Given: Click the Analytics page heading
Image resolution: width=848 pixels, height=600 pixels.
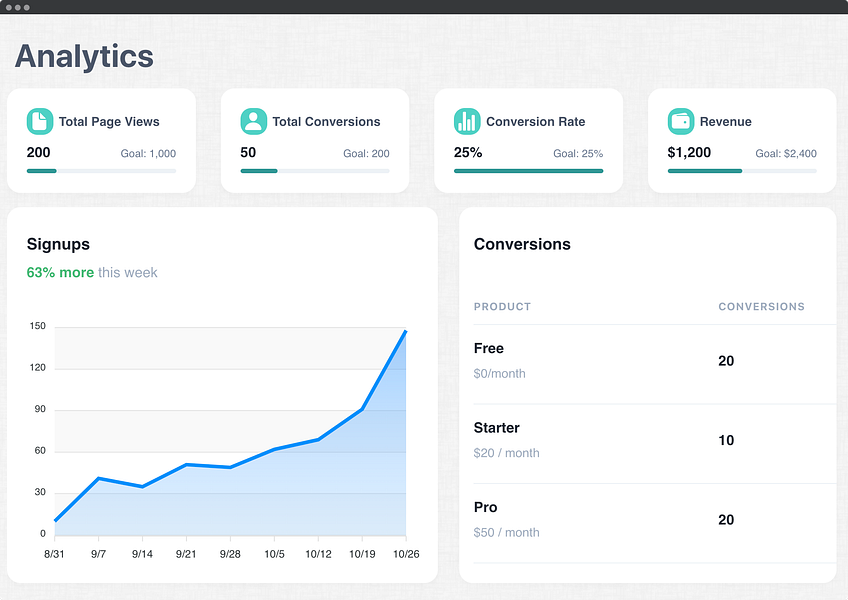Looking at the screenshot, I should pyautogui.click(x=84, y=56).
